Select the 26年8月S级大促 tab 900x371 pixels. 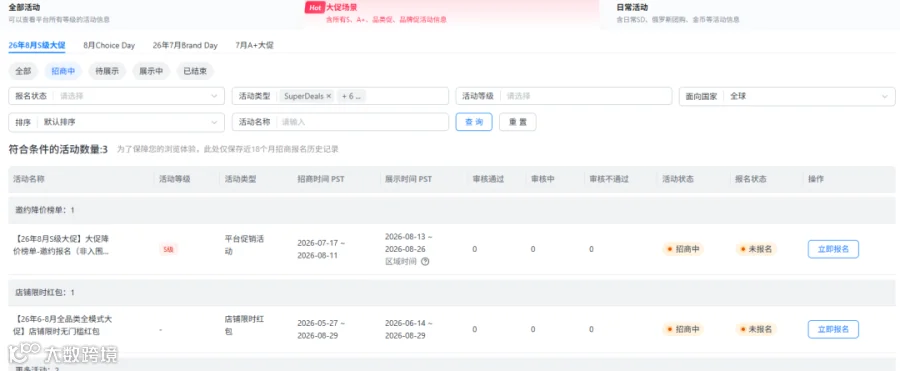pos(37,45)
